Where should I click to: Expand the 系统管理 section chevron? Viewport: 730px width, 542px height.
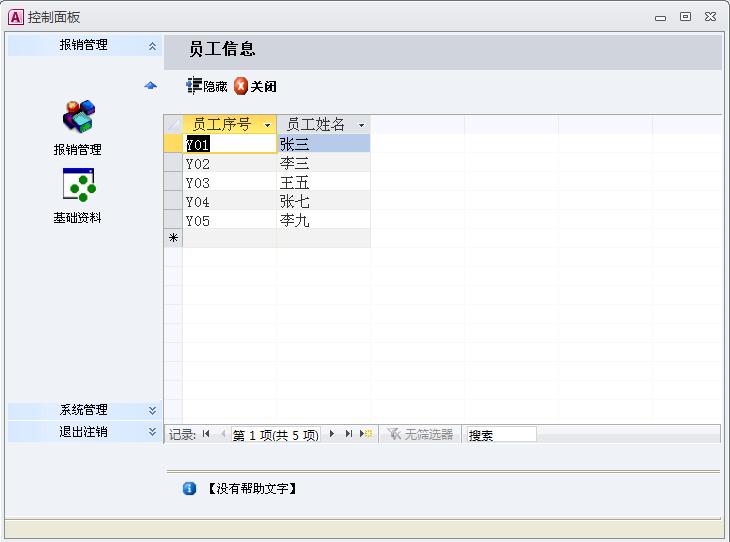point(152,410)
